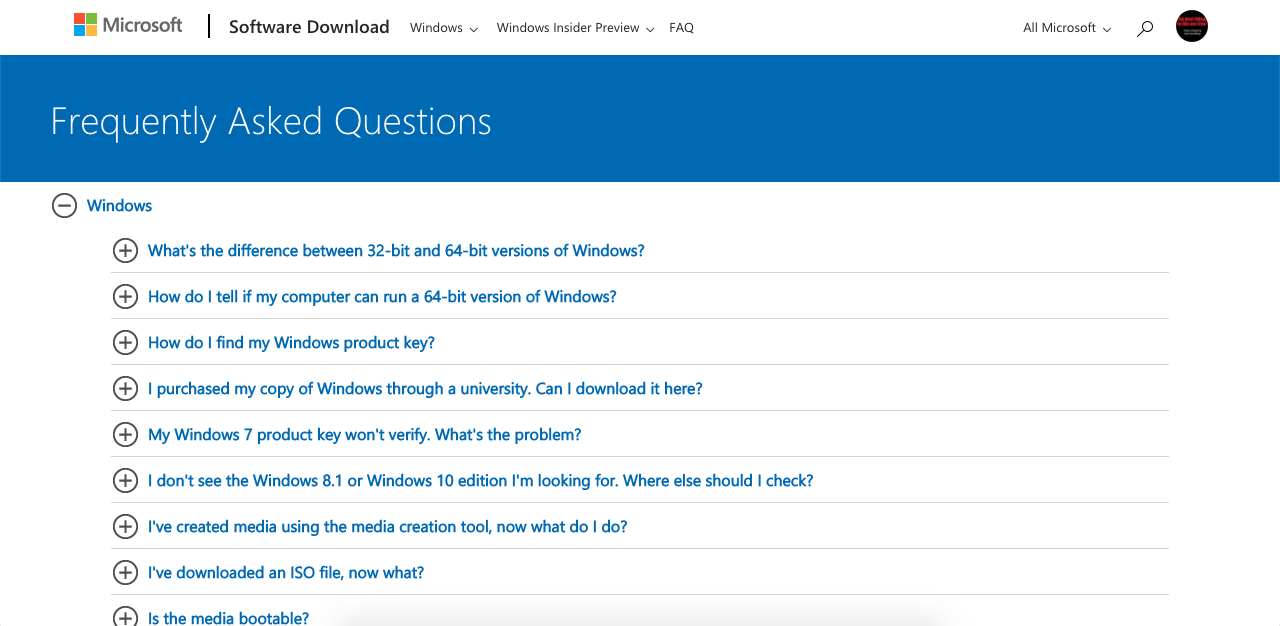Click the Microsoft logo
The height and width of the screenshot is (626, 1280).
128,26
